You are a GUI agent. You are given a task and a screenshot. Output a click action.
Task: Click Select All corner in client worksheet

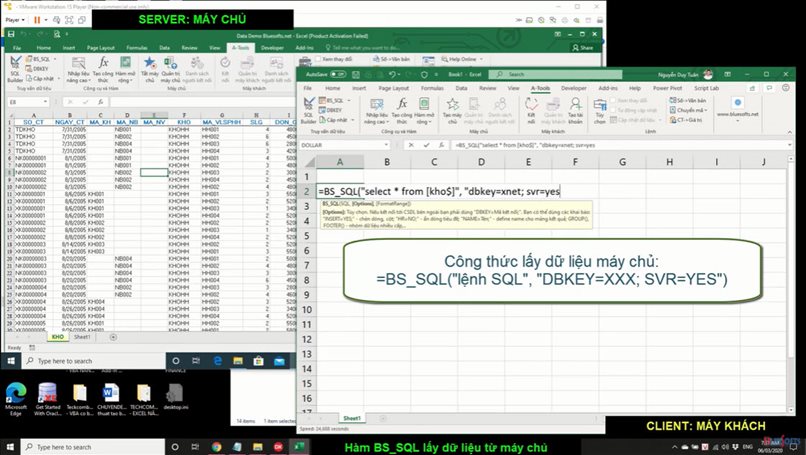coord(307,162)
